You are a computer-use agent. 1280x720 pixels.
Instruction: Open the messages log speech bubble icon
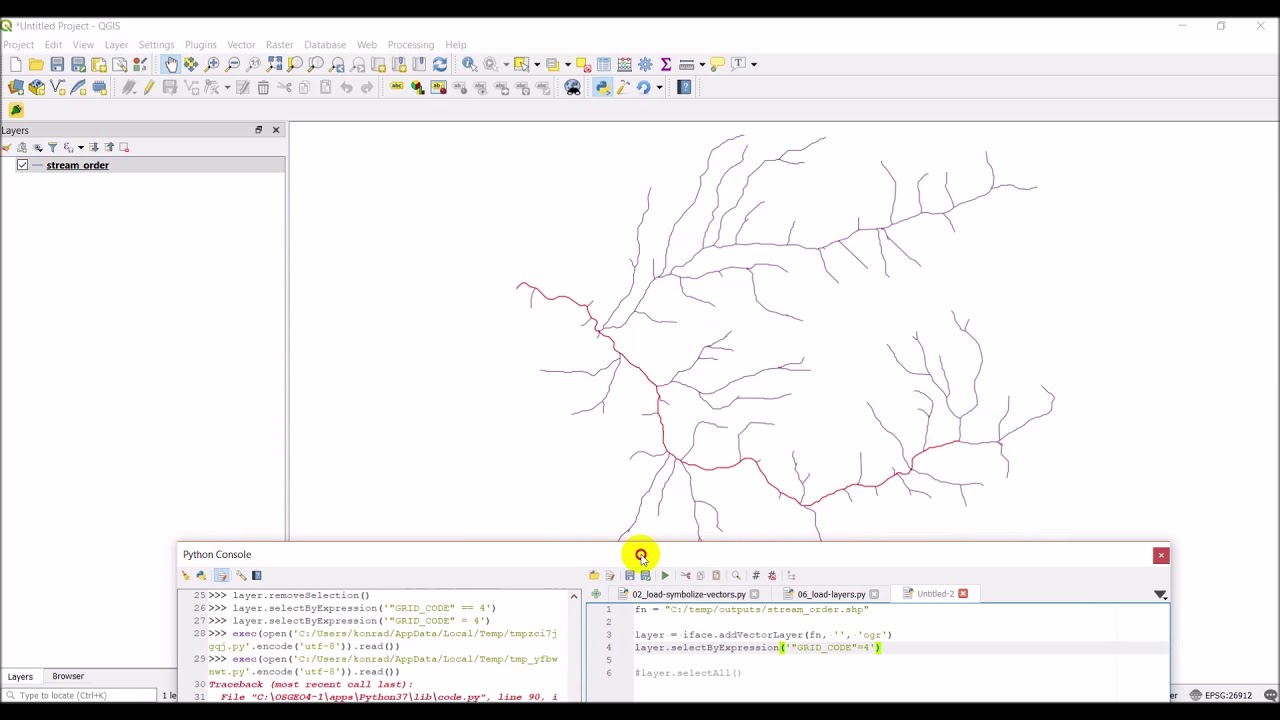tap(1270, 695)
